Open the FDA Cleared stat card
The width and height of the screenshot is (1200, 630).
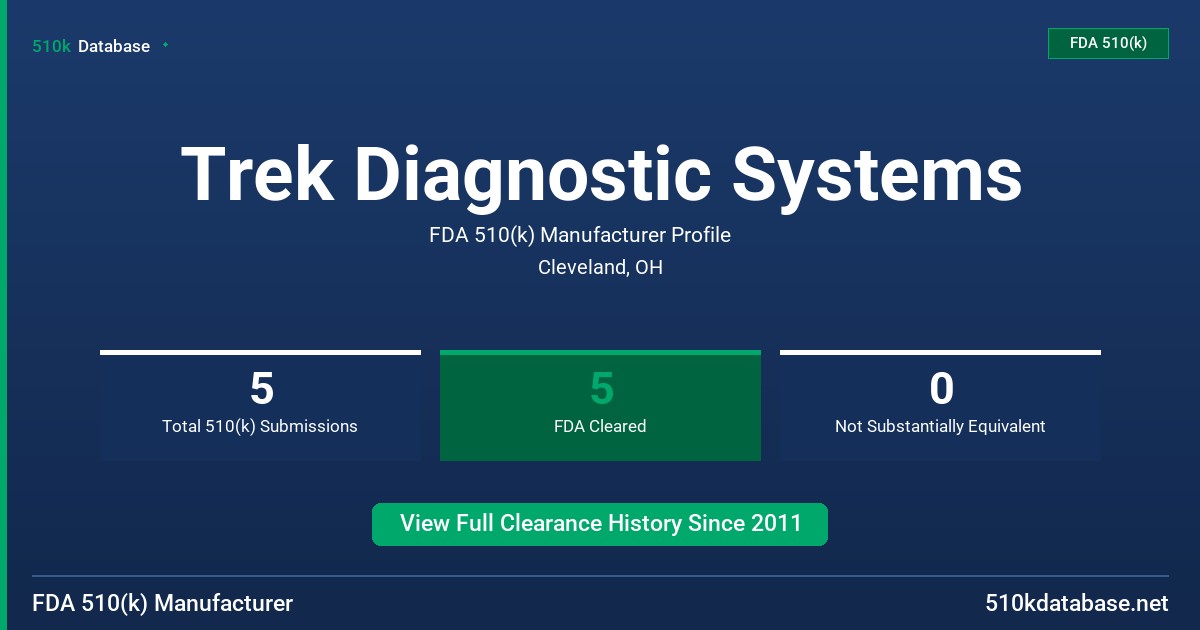coord(600,405)
